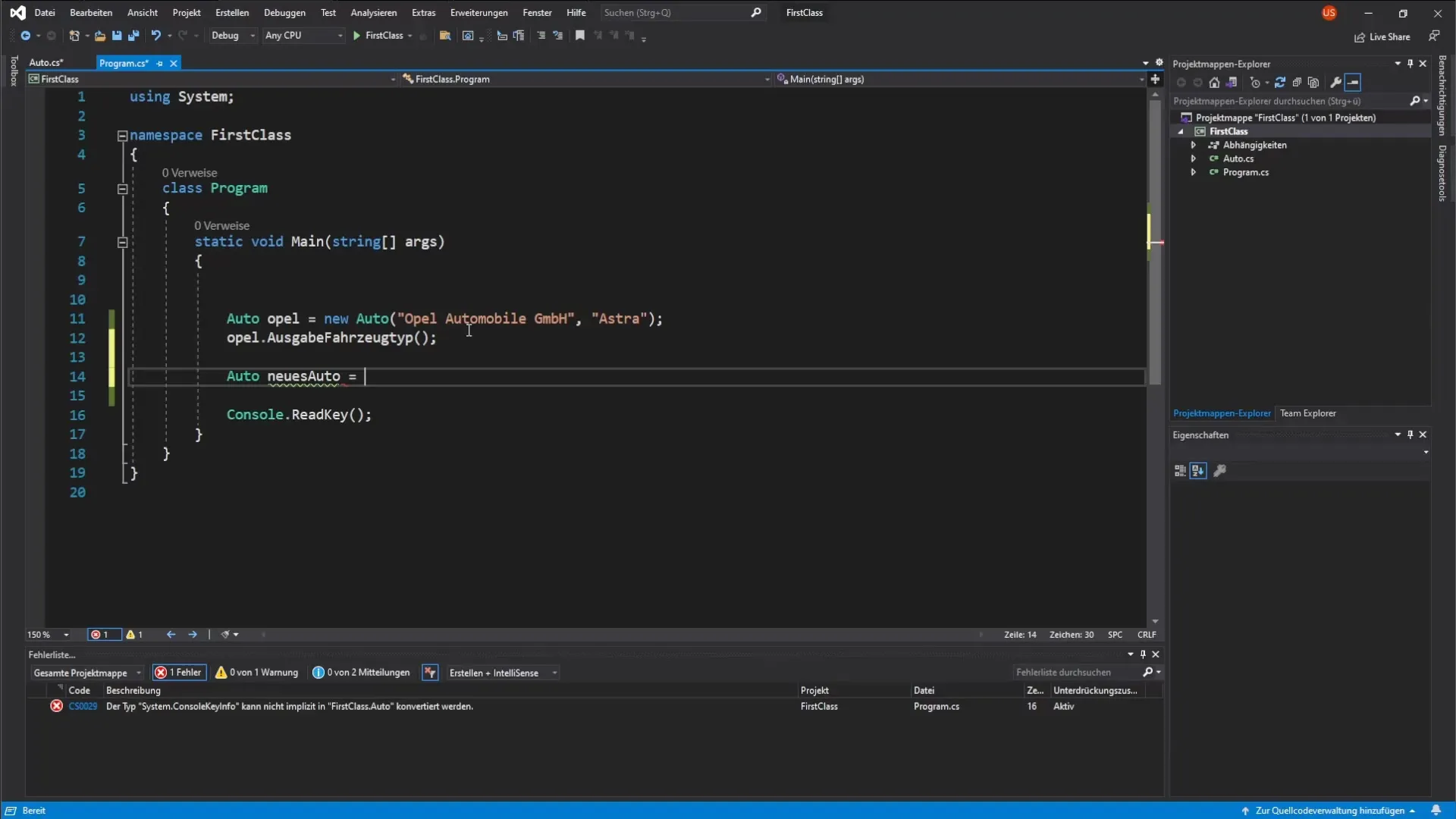
Task: Click the CS0029 error code link
Action: click(83, 706)
